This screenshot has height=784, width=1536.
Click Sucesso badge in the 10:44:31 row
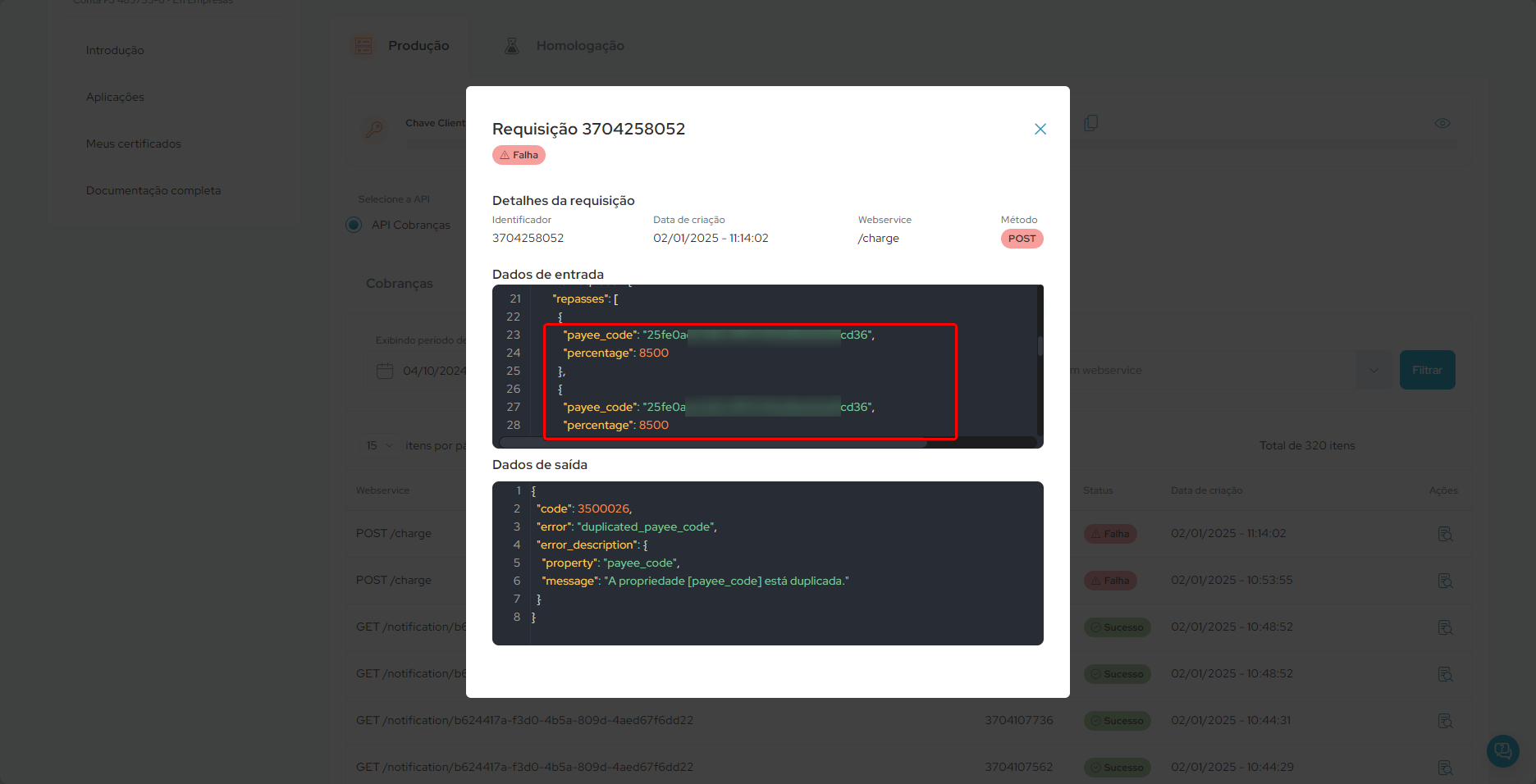[x=1118, y=721]
